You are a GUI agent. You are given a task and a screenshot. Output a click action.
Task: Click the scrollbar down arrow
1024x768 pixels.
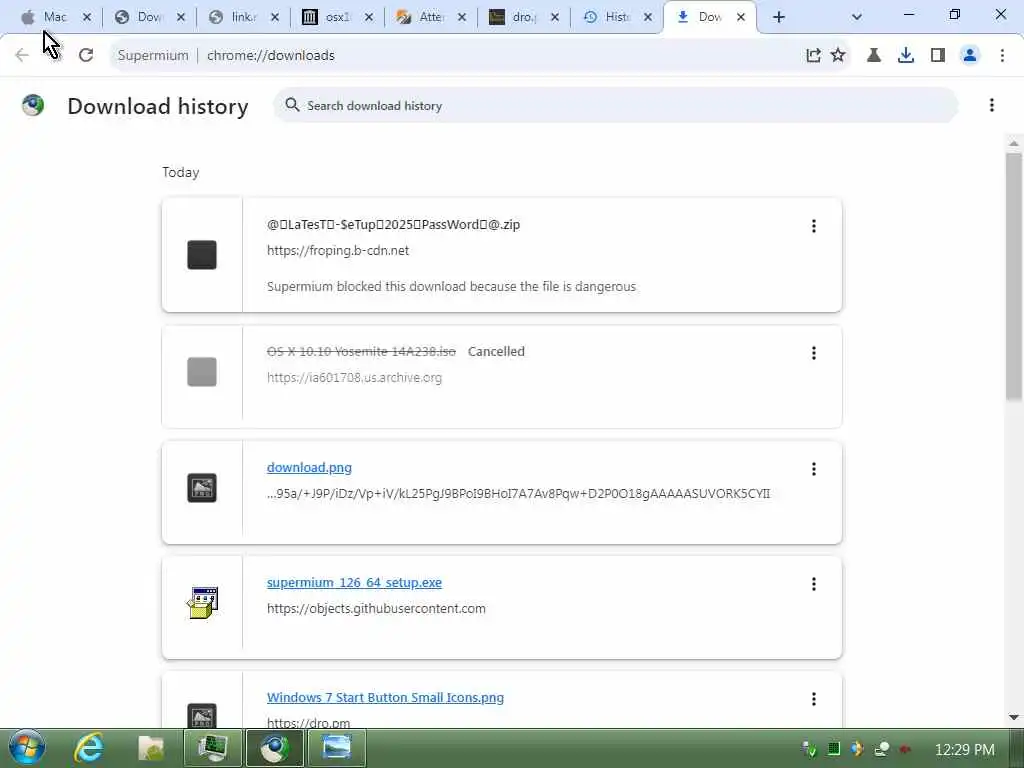tap(1014, 716)
